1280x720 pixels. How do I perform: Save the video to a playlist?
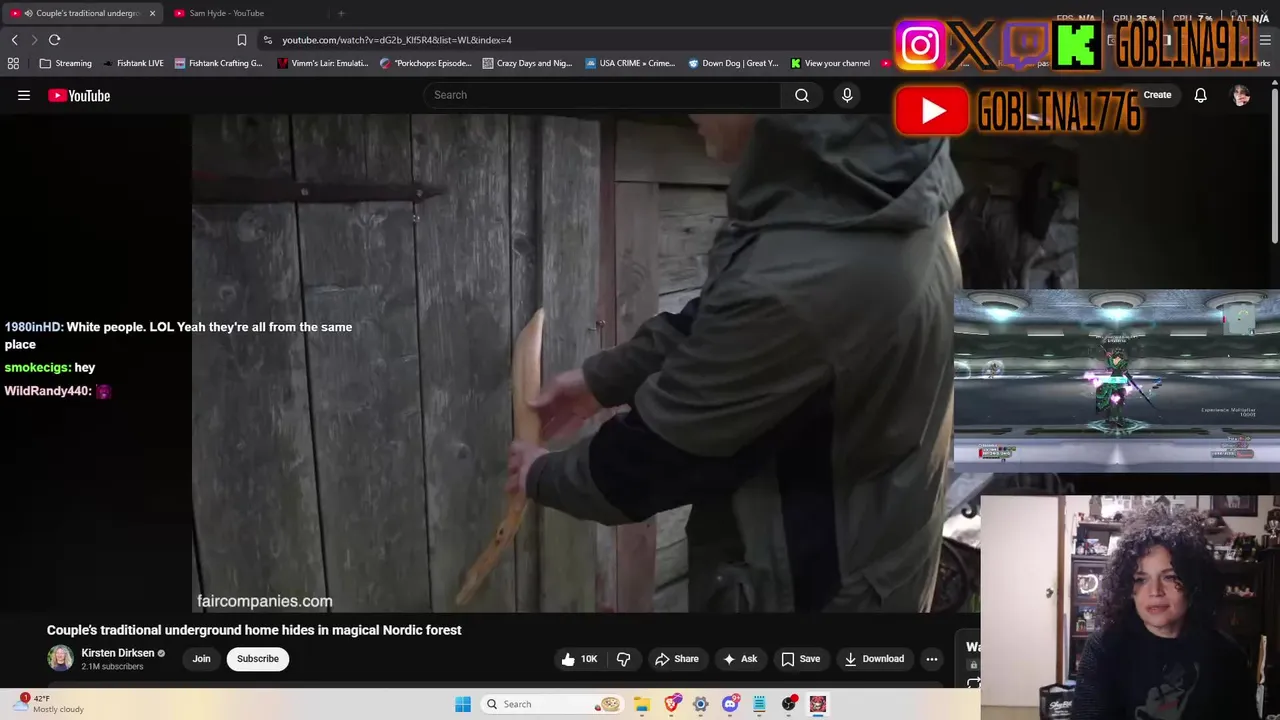pos(800,659)
